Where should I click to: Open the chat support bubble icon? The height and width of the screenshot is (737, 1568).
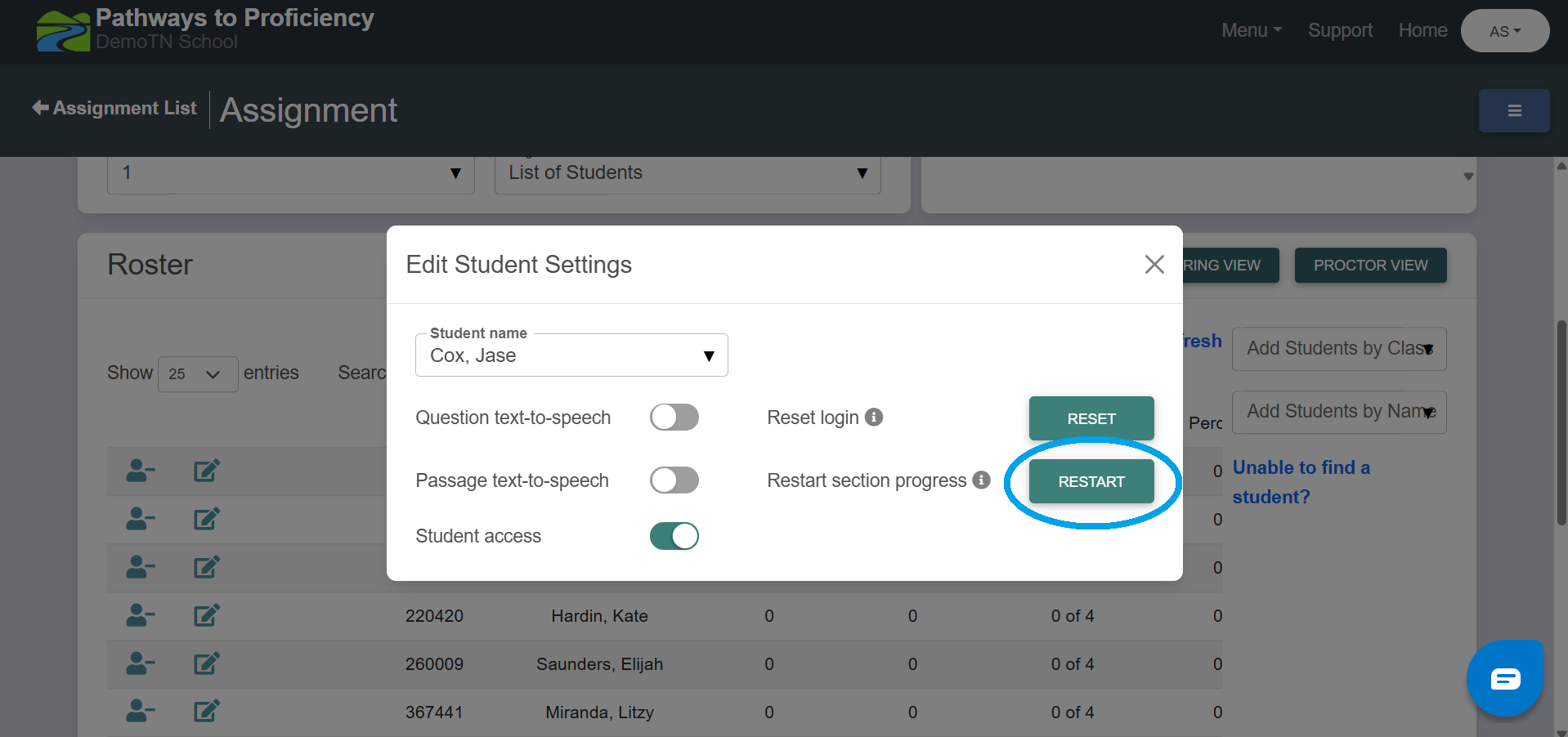point(1504,678)
